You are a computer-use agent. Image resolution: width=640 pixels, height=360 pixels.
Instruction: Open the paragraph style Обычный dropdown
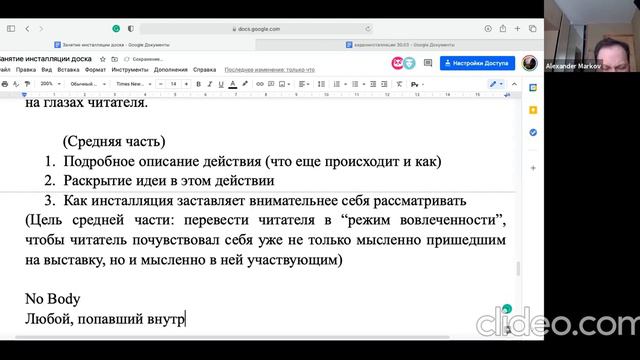coord(88,84)
